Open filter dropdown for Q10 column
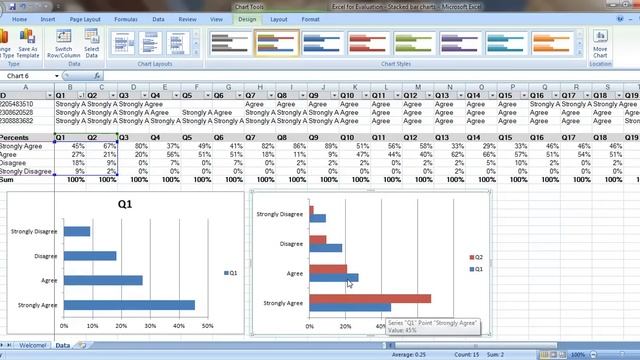The height and width of the screenshot is (360, 640). pos(366,96)
